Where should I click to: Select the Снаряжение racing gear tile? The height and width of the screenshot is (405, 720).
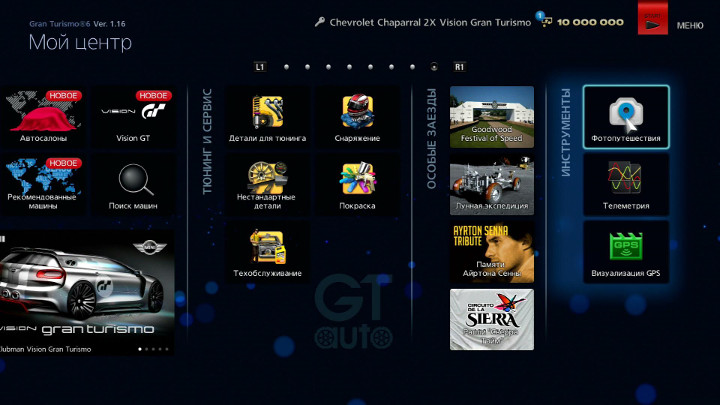[x=359, y=116]
